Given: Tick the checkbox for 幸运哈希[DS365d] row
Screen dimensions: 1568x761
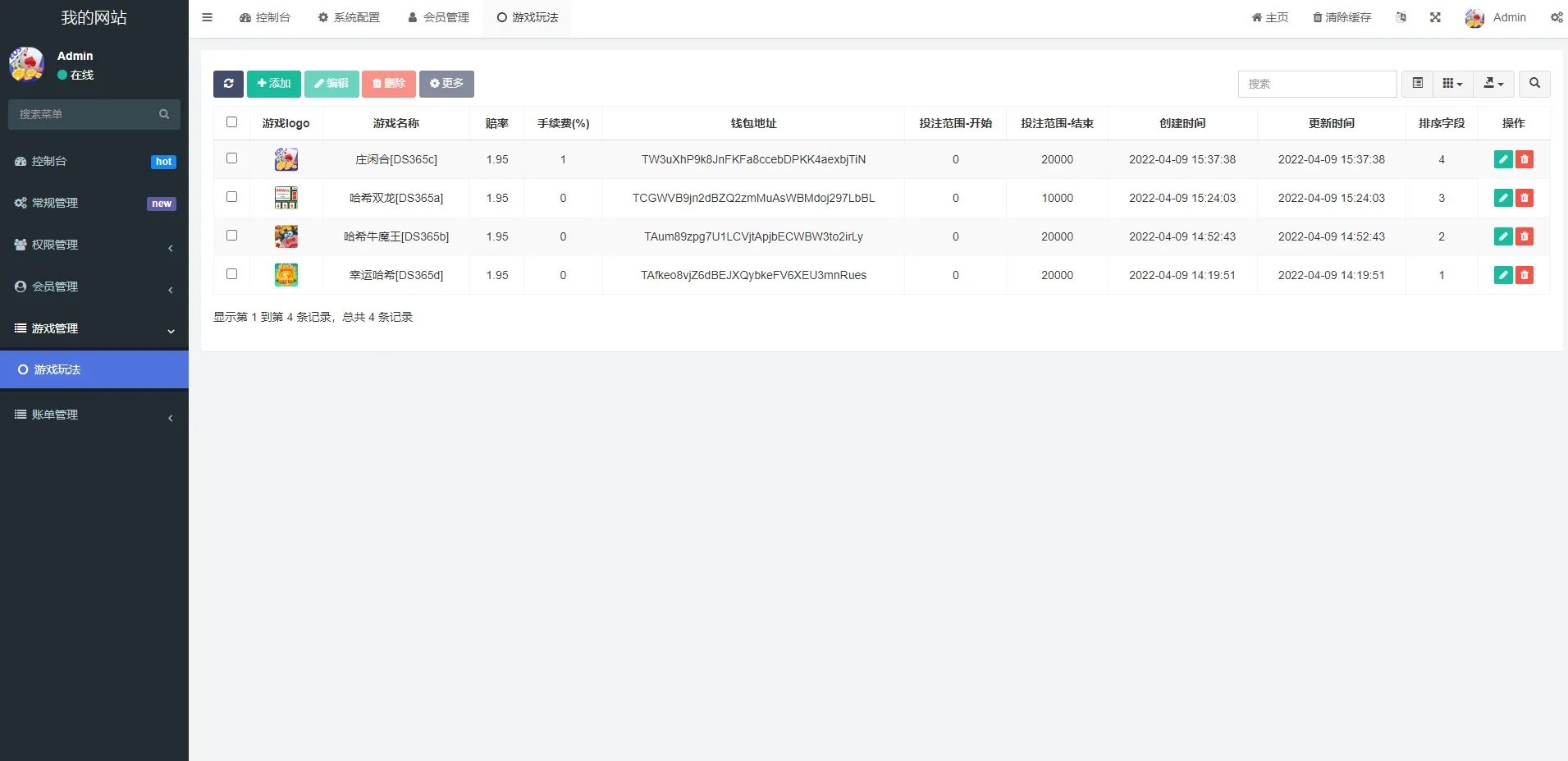Looking at the screenshot, I should [231, 274].
